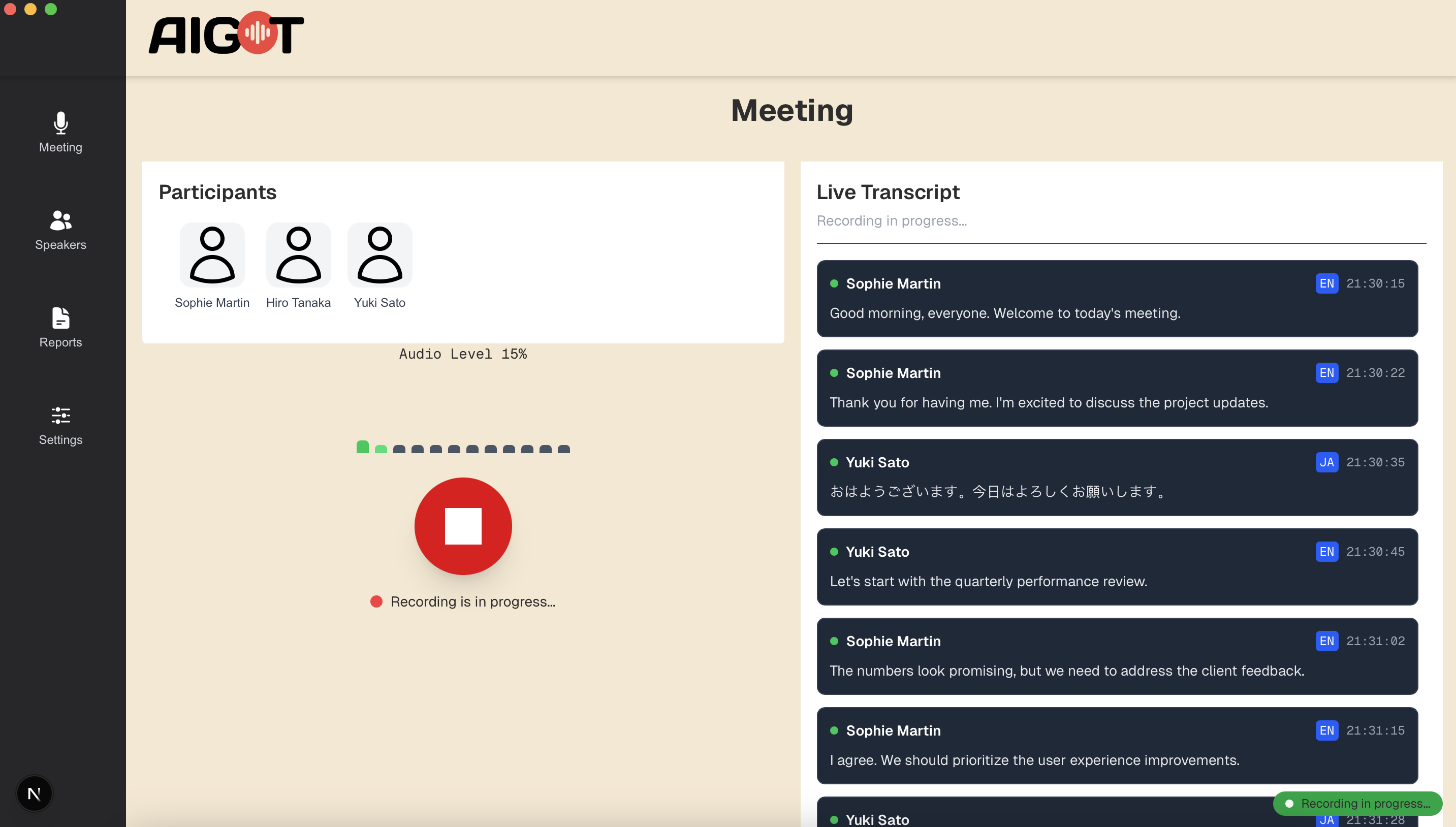This screenshot has height=827, width=1456.
Task: Click the Japanese greeting transcript text
Action: pyautogui.click(x=998, y=491)
